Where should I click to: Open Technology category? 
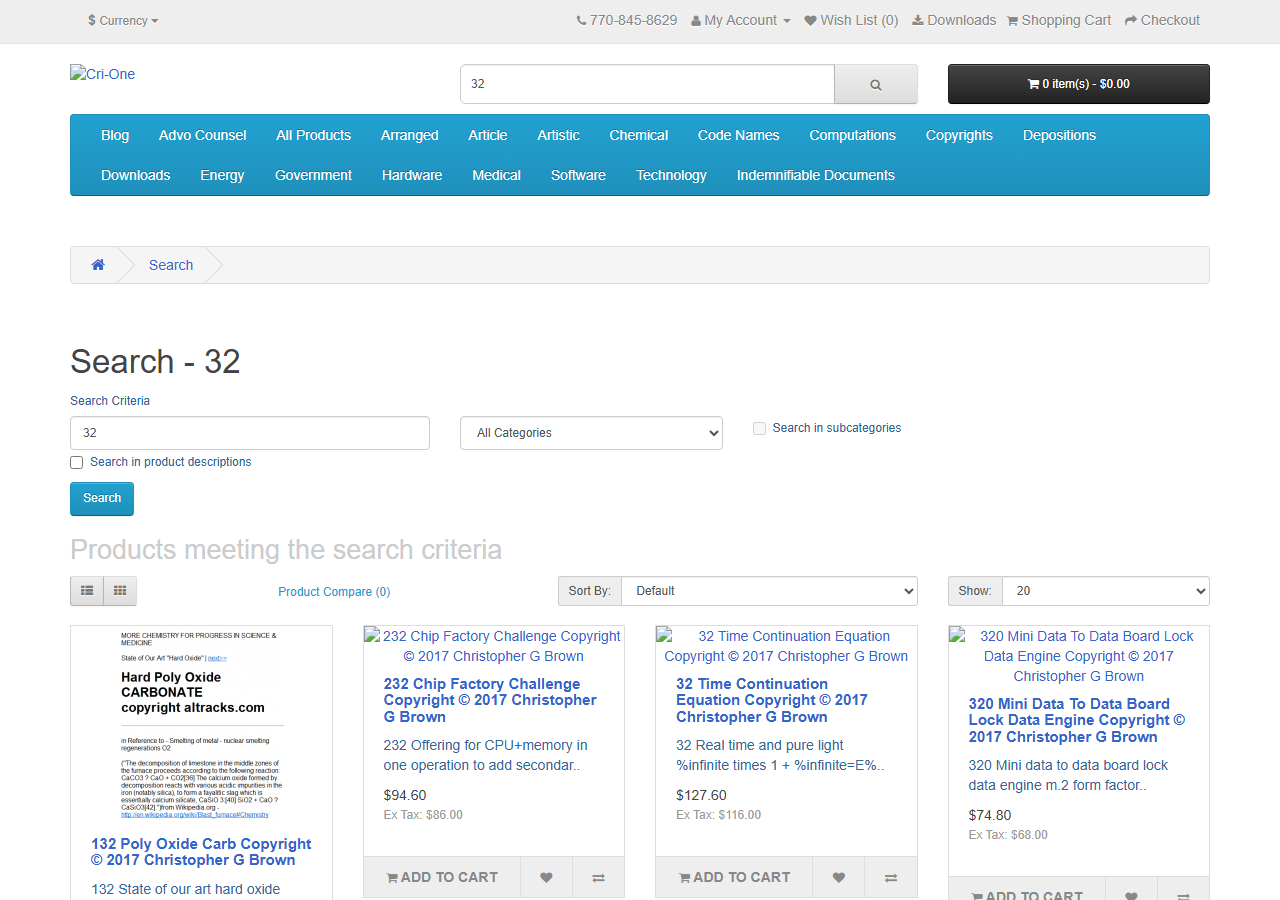coord(671,175)
